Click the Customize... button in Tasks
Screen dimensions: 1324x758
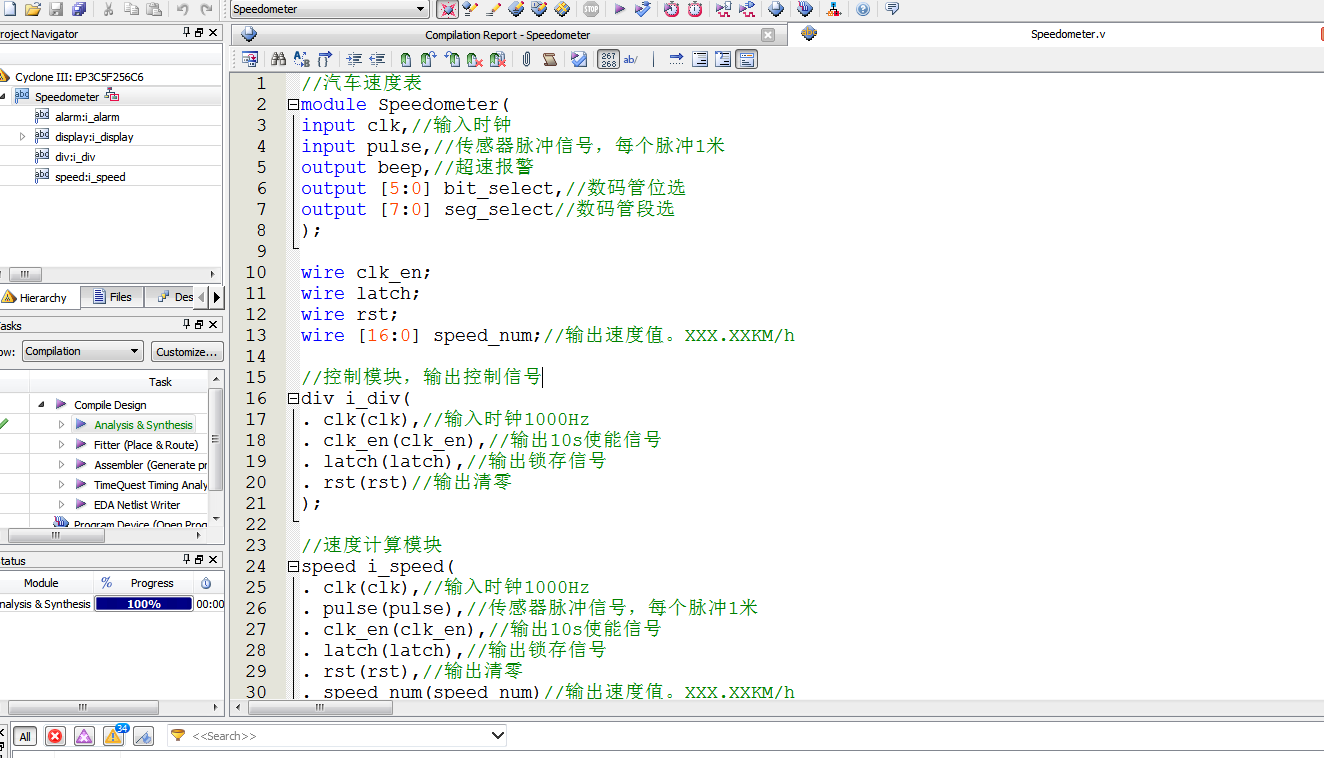[187, 351]
